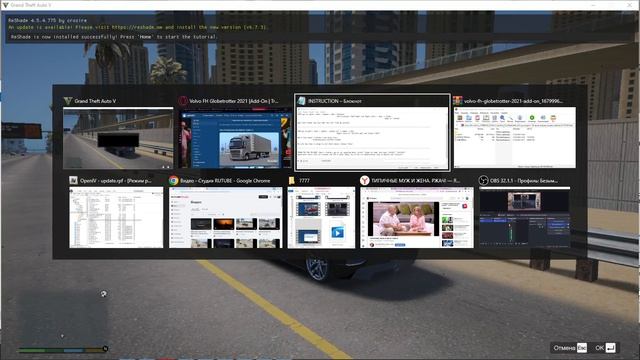Viewport: 640px width, 360px height.
Task: Switch to the Grand Theft Auto V thumbnail
Action: point(118,138)
